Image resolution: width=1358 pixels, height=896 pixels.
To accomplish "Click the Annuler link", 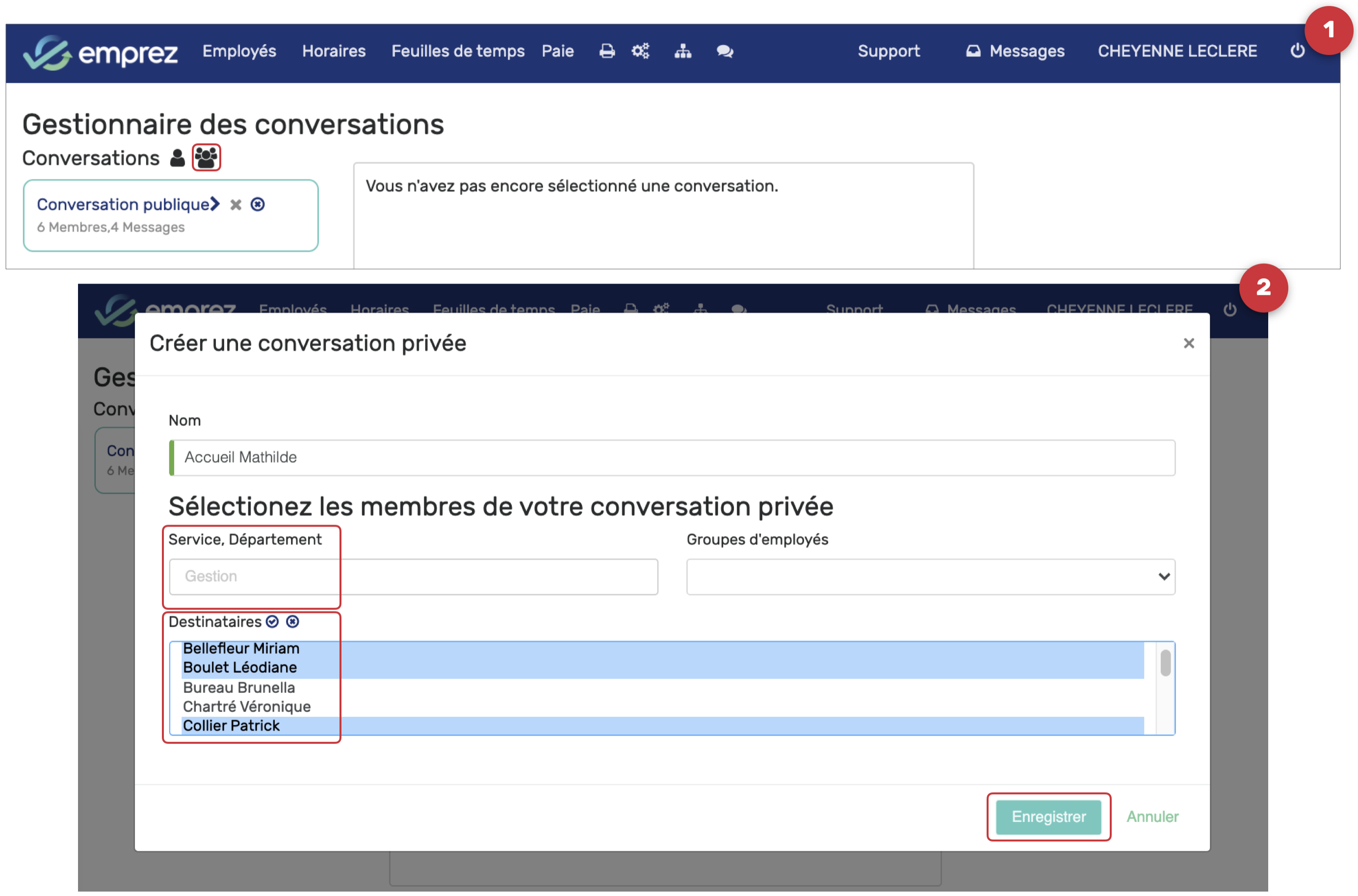I will (1152, 817).
